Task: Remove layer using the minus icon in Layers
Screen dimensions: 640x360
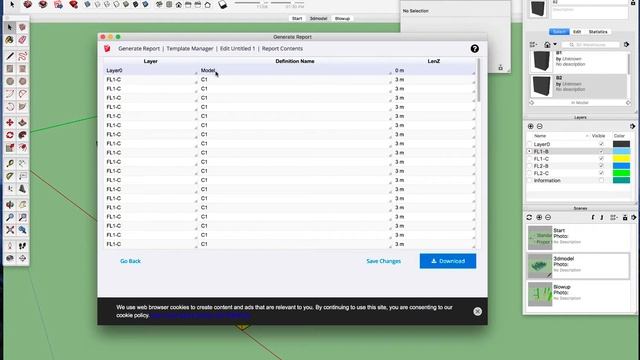Action: [x=540, y=127]
